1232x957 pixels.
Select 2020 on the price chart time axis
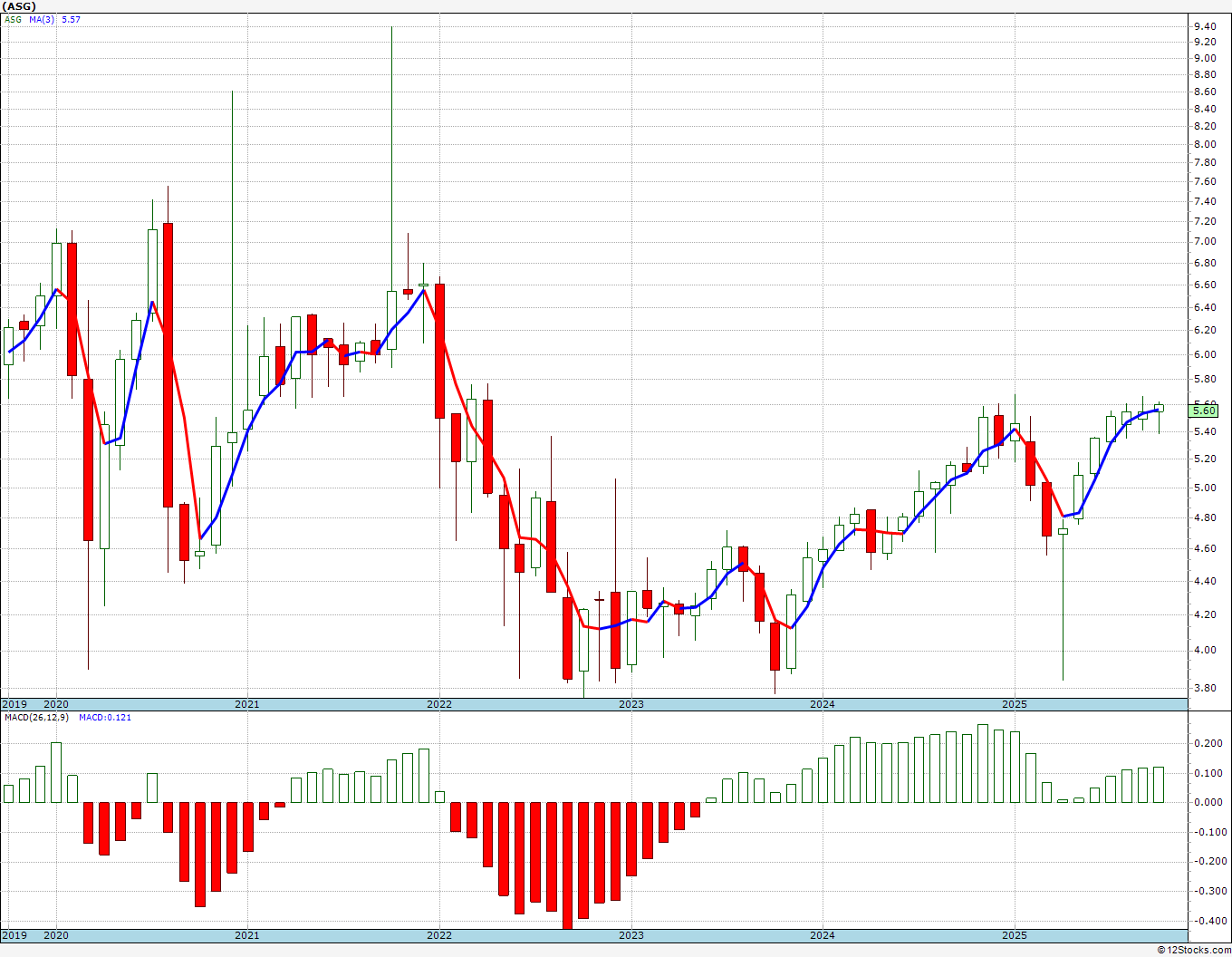pos(56,704)
